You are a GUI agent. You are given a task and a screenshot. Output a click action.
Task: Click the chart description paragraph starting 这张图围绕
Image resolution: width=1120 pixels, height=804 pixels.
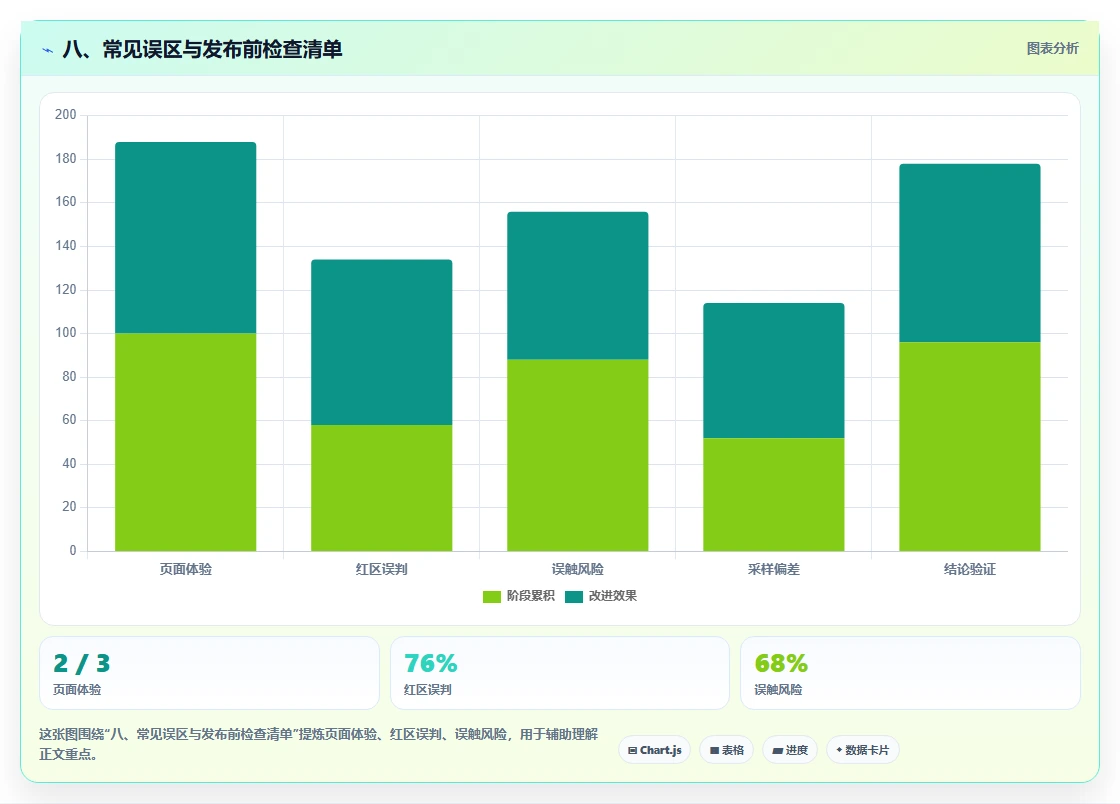coord(319,744)
